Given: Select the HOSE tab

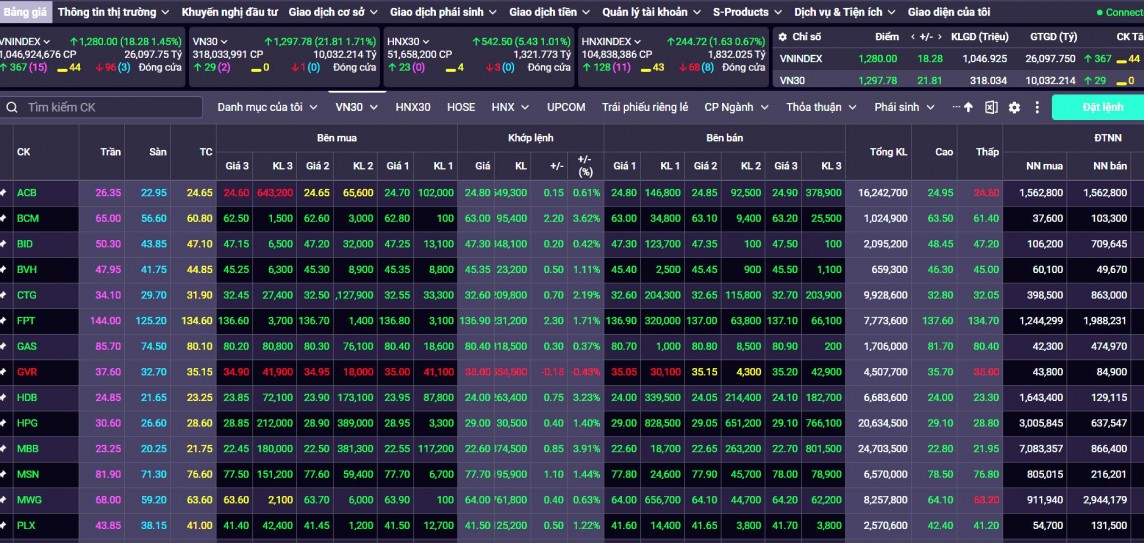Looking at the screenshot, I should tap(461, 107).
